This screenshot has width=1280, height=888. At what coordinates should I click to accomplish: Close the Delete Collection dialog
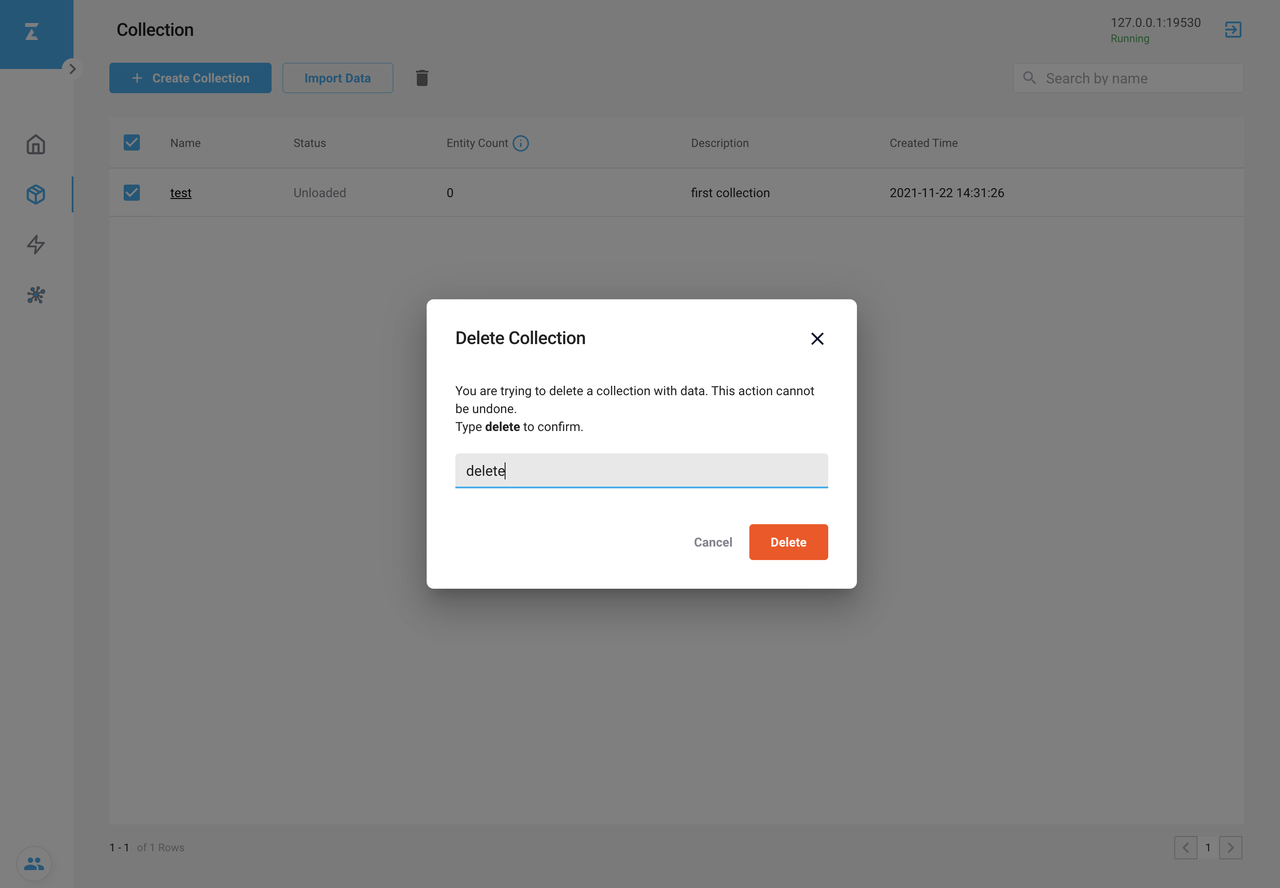coord(817,339)
